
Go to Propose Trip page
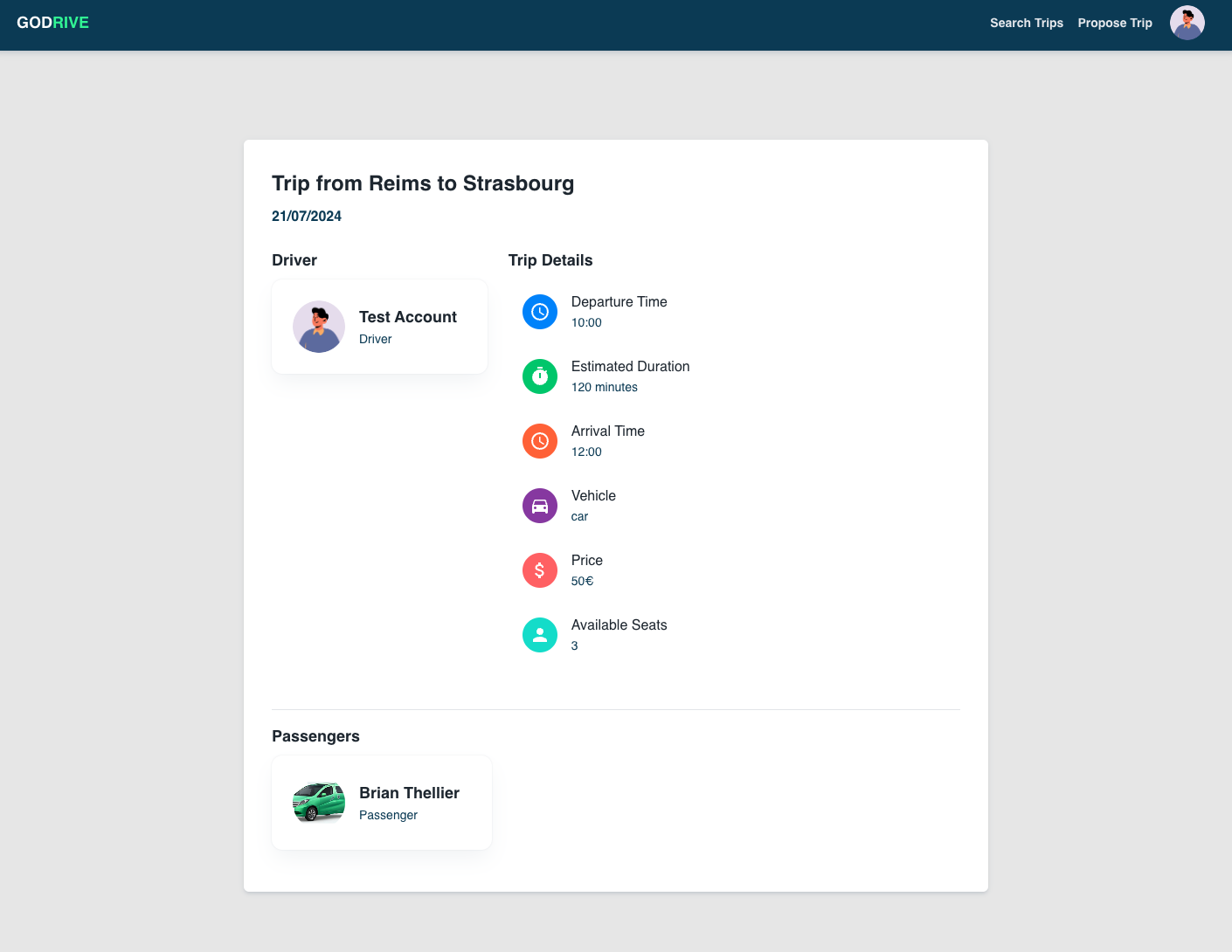pyautogui.click(x=1114, y=23)
